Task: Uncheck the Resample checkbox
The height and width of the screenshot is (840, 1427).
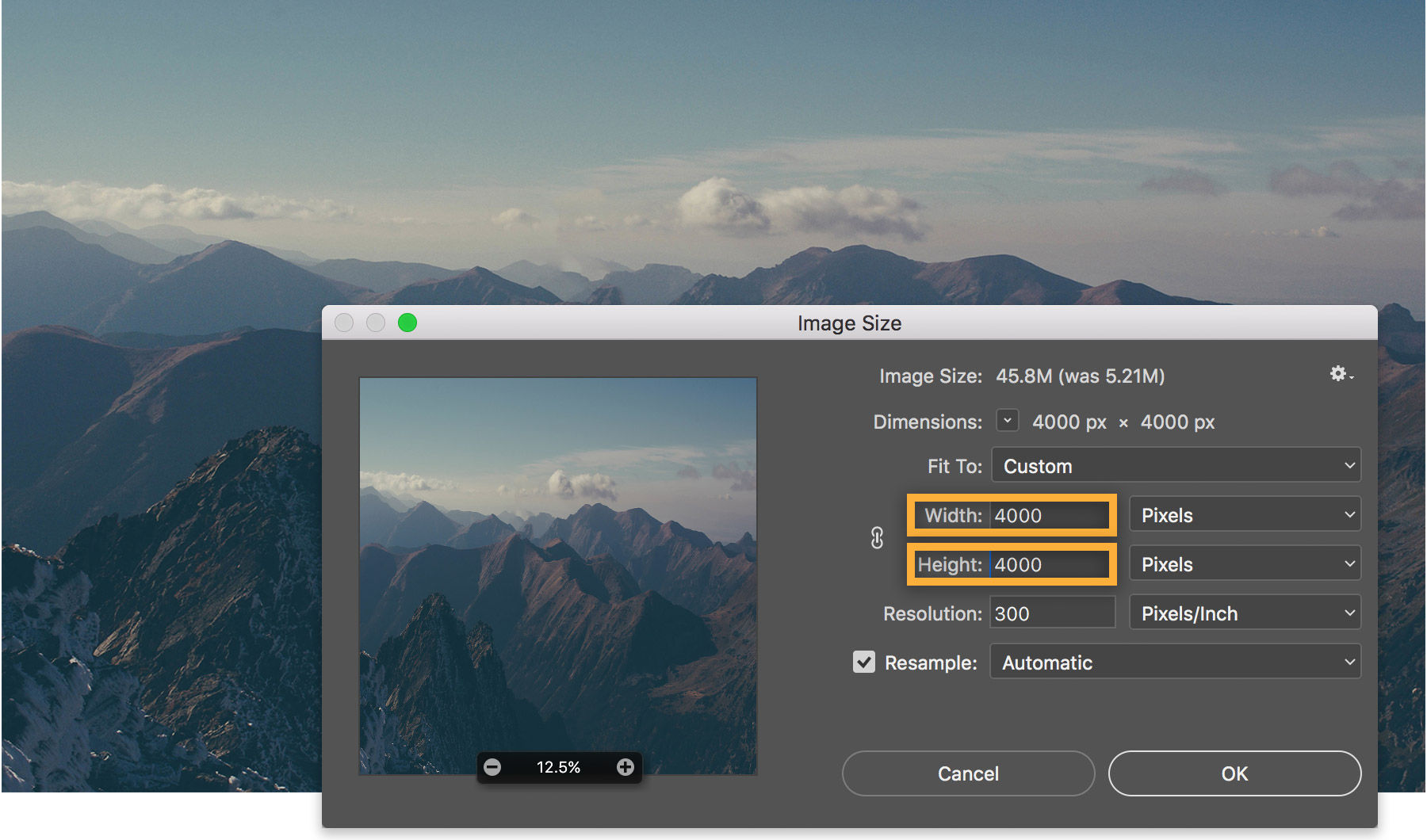Action: coord(864,662)
